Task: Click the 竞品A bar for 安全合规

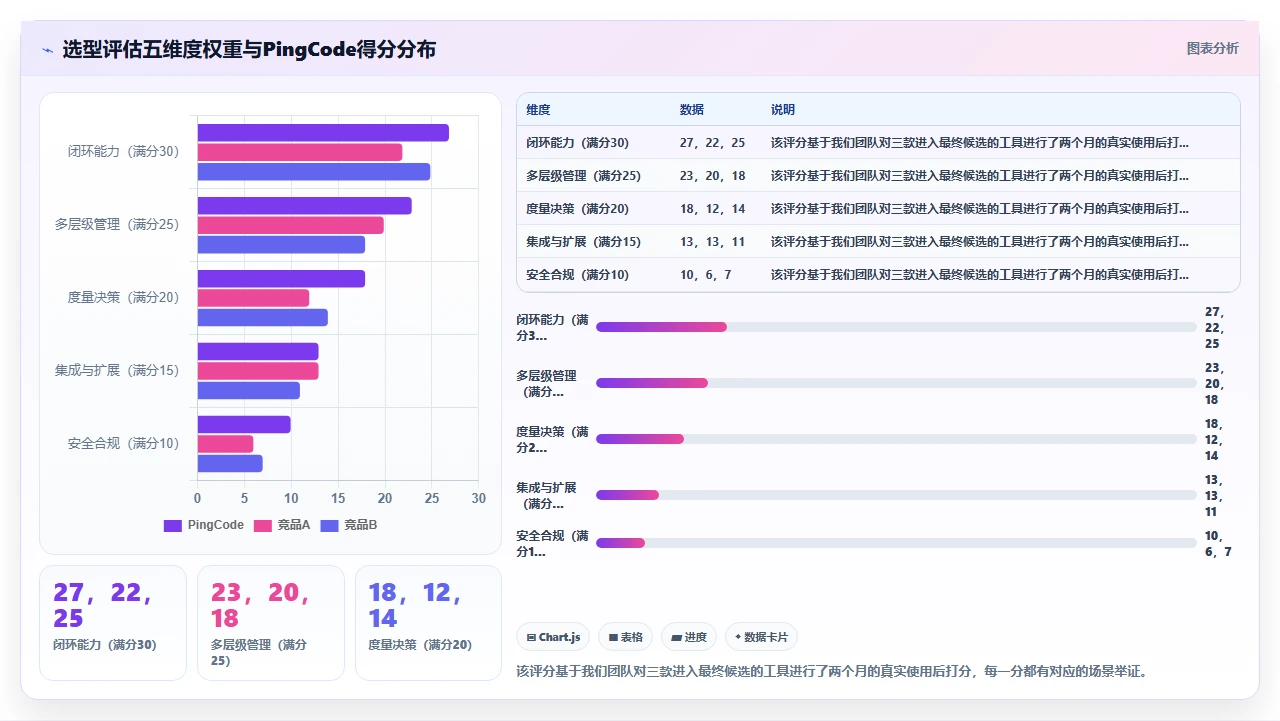Action: (x=225, y=444)
